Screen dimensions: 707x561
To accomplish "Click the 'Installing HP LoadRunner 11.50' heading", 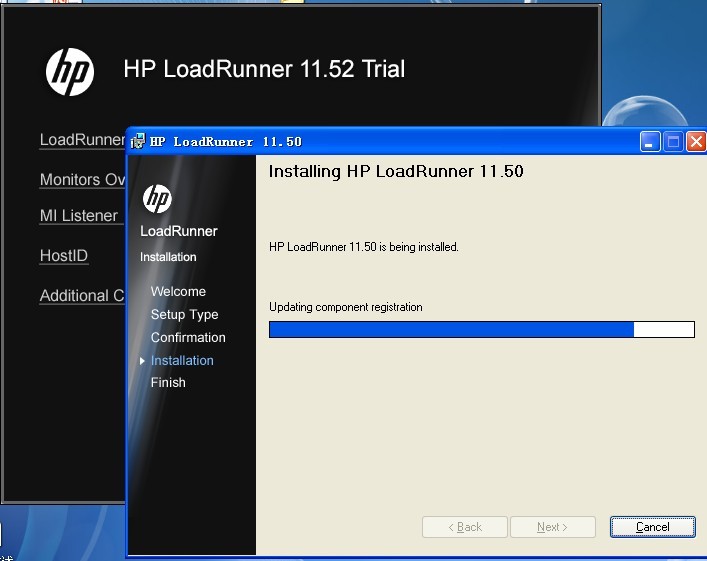I will 396,171.
